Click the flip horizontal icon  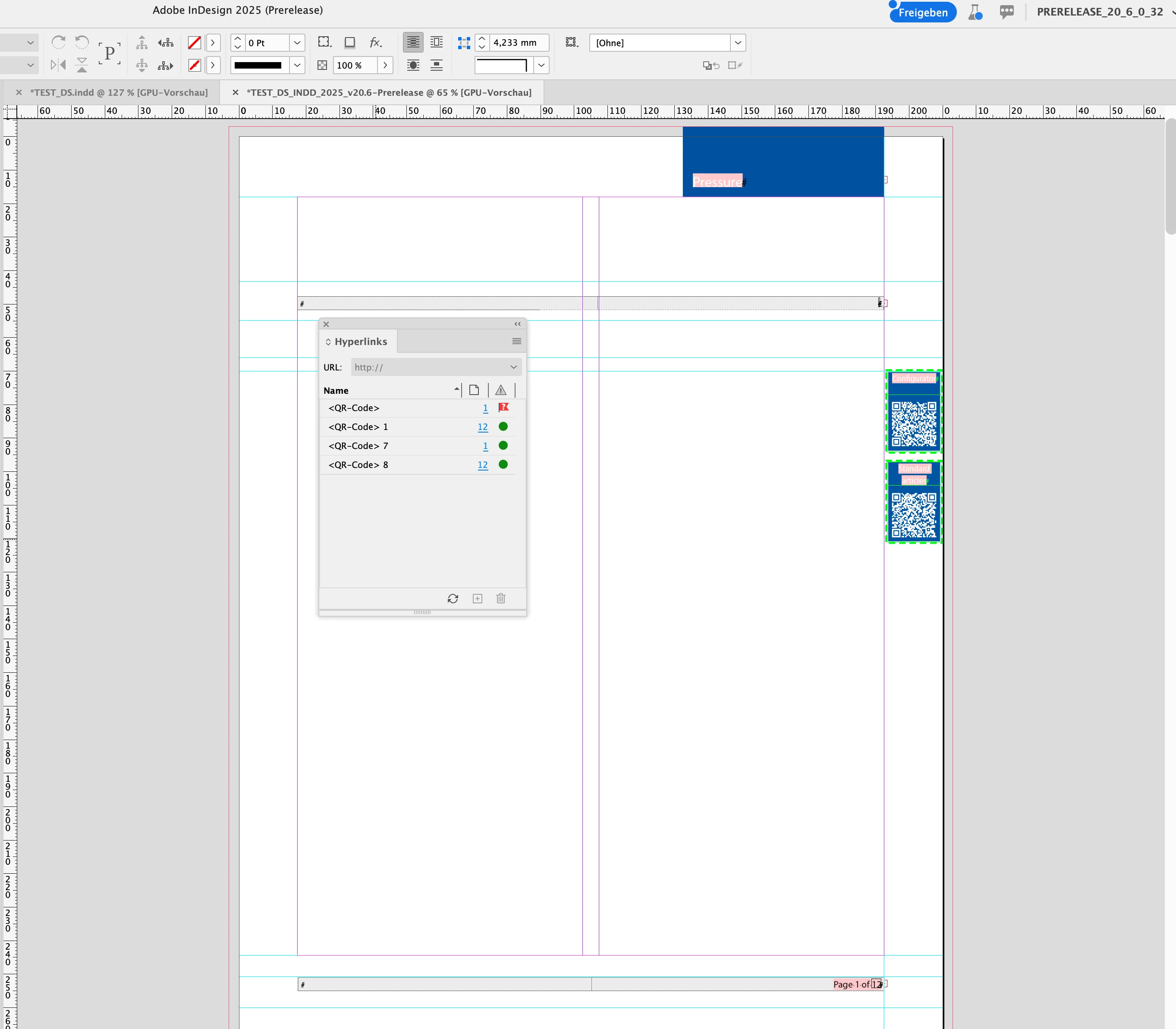click(59, 65)
